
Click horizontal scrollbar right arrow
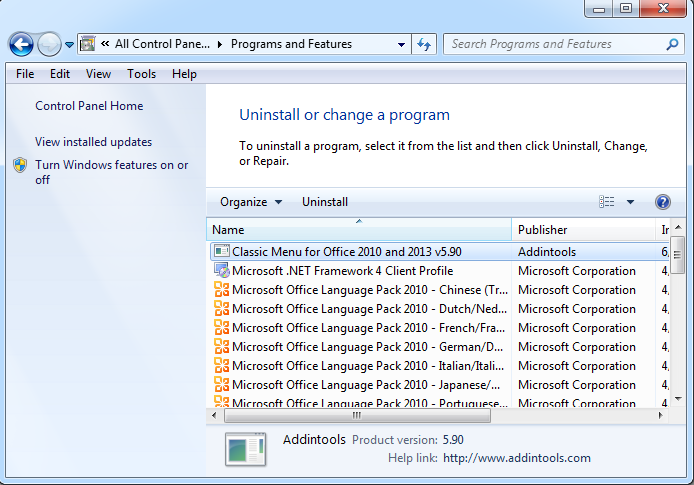(x=661, y=416)
